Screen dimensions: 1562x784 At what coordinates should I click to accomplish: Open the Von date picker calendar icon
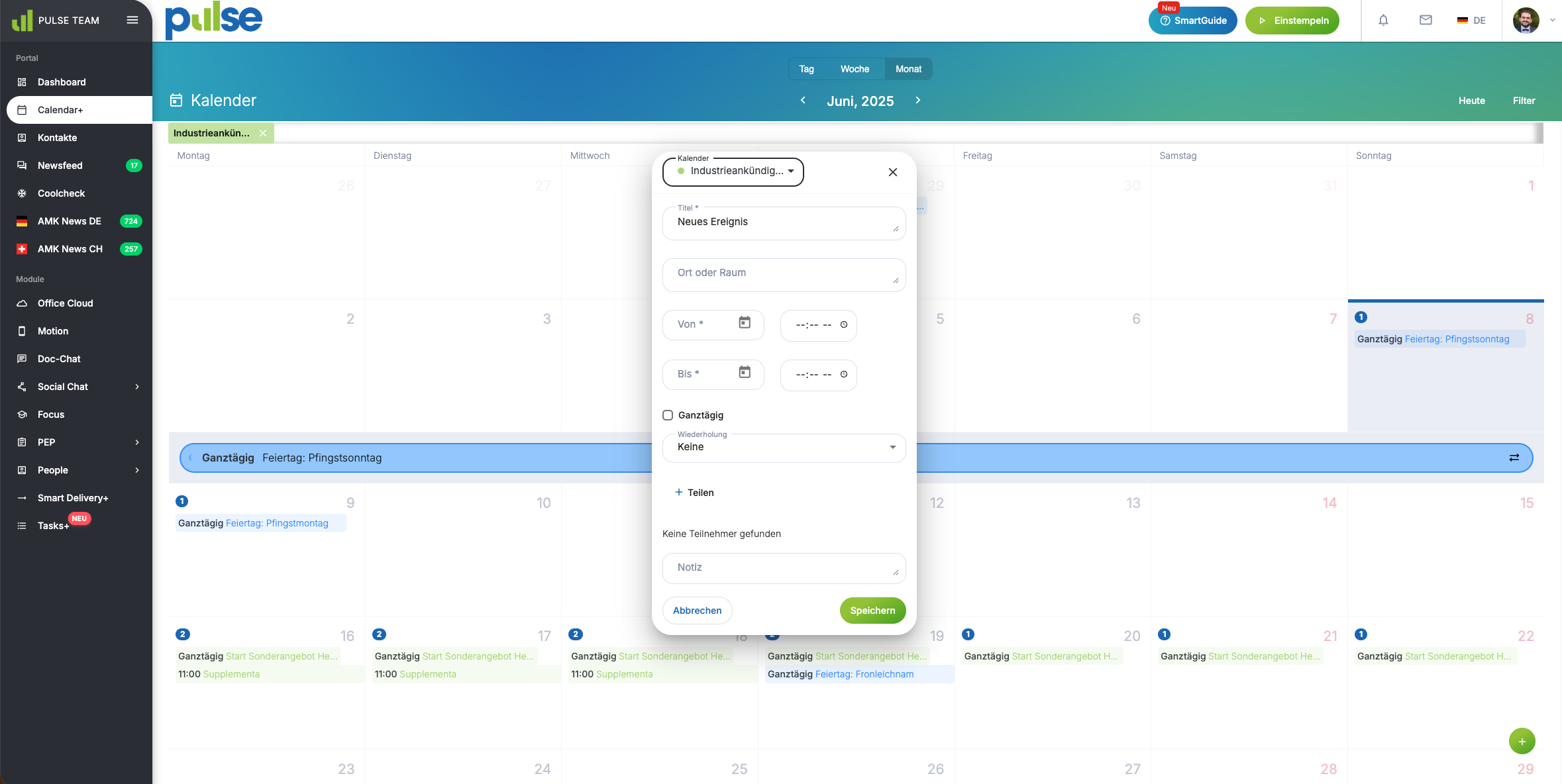click(745, 323)
